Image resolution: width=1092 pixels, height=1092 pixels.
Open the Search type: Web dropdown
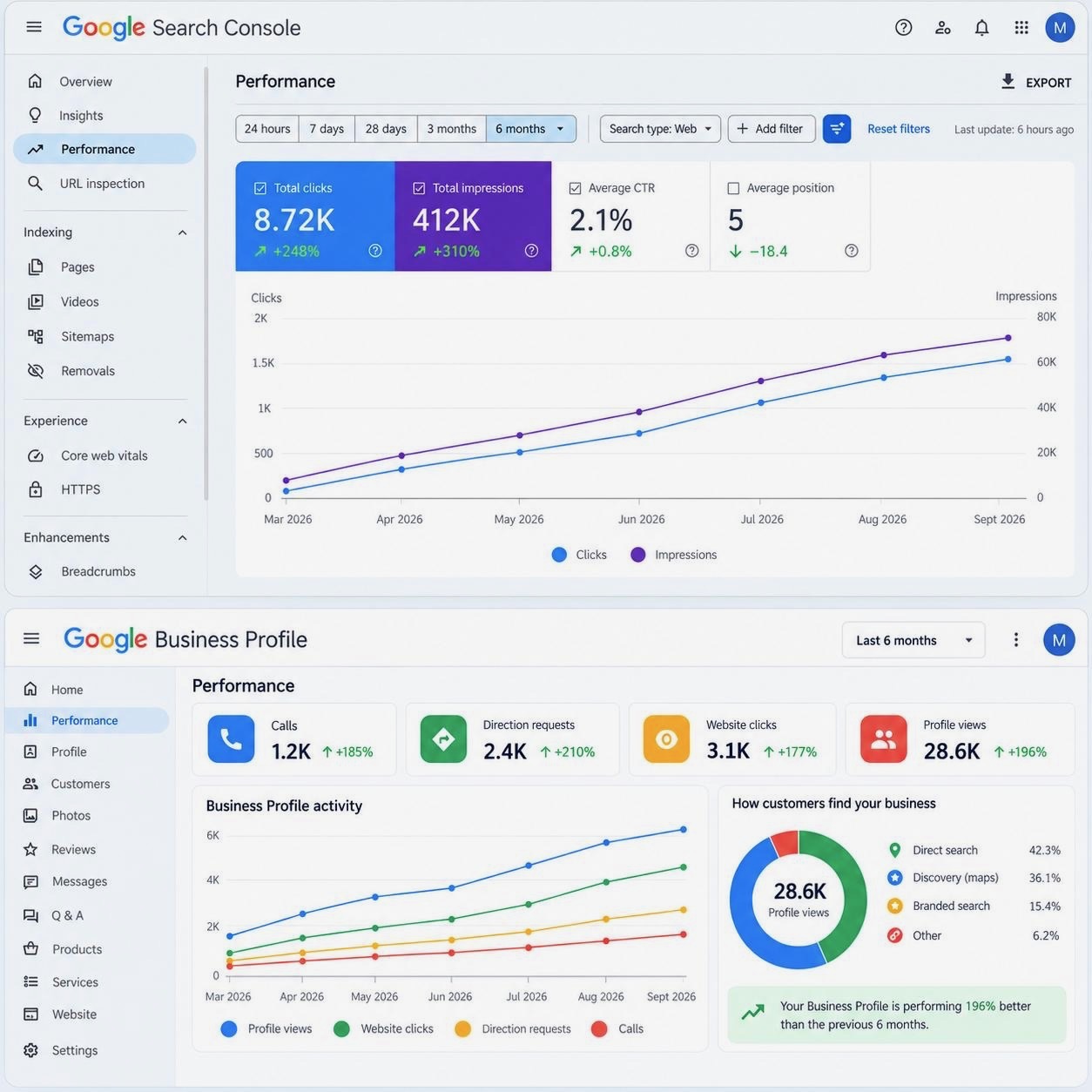[660, 129]
